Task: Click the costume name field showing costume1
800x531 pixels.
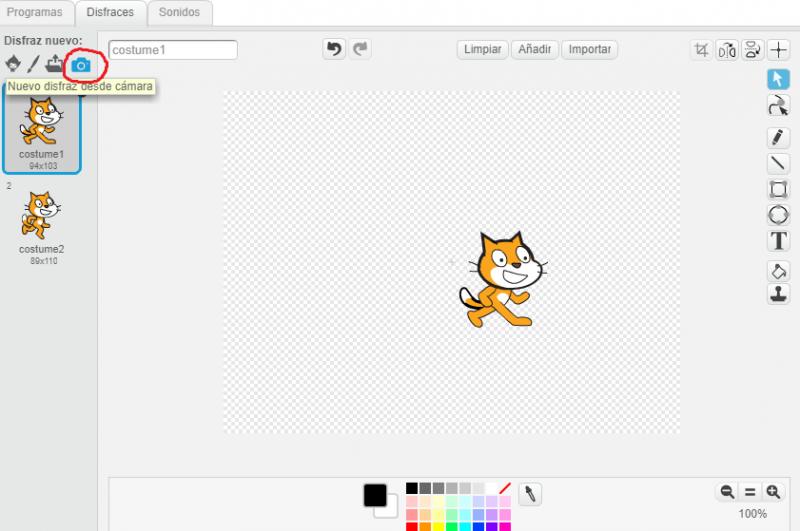Action: [x=173, y=50]
